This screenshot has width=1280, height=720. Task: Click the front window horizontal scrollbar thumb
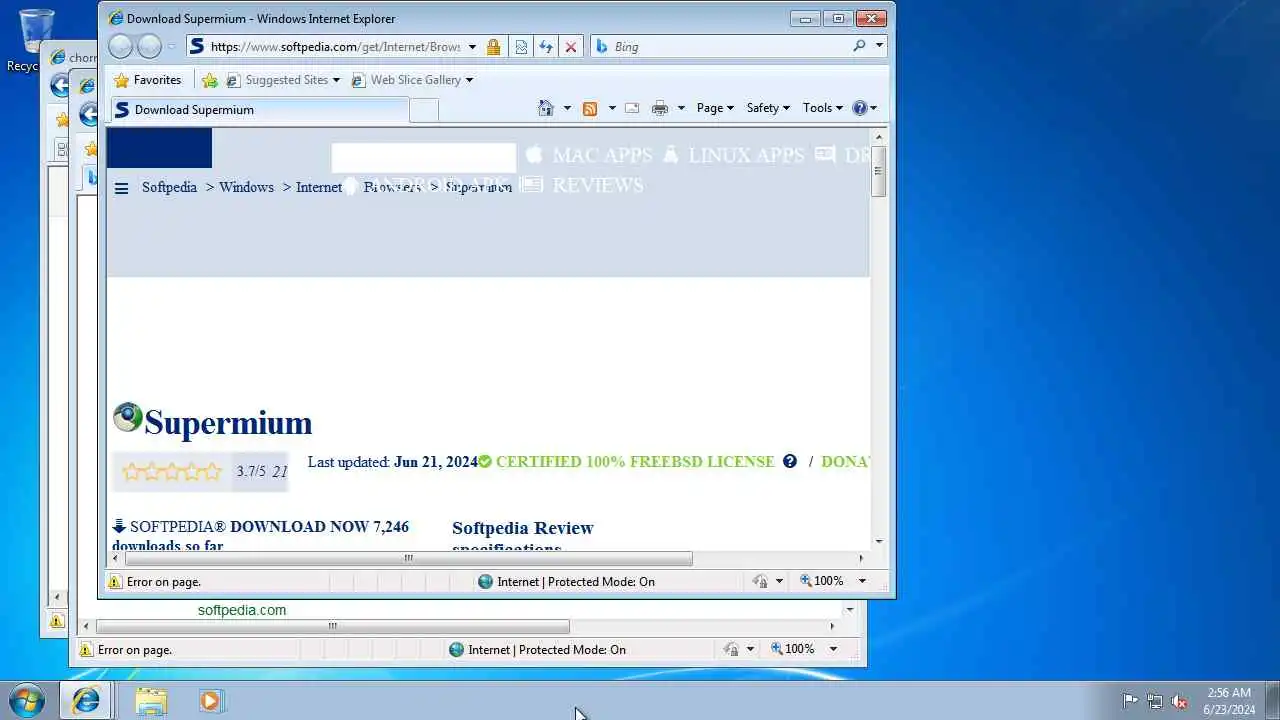pos(408,558)
